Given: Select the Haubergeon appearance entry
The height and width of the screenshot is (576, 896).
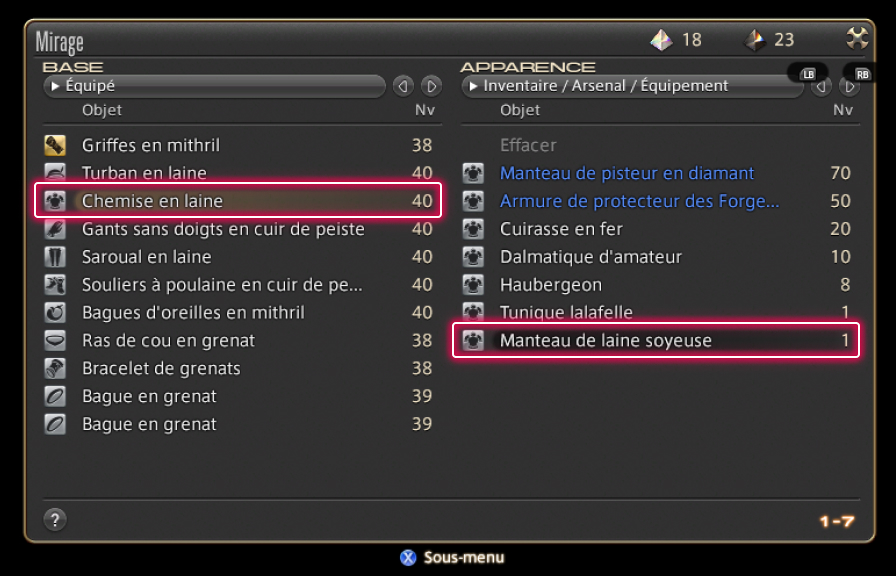Looking at the screenshot, I should pyautogui.click(x=550, y=285).
